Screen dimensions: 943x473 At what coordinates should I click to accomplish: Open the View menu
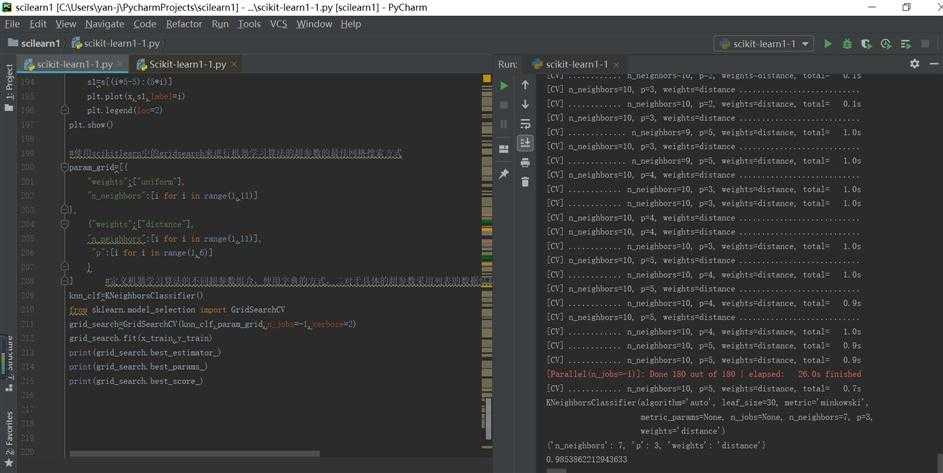coord(66,24)
